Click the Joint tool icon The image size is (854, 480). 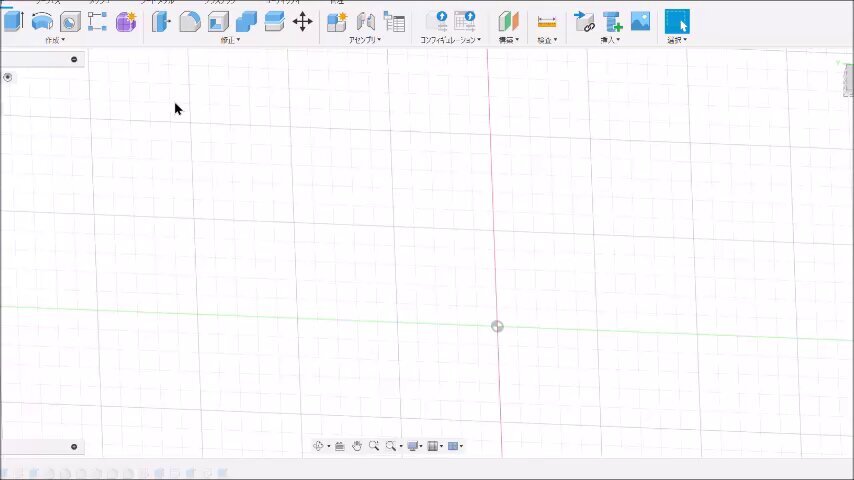tap(365, 22)
